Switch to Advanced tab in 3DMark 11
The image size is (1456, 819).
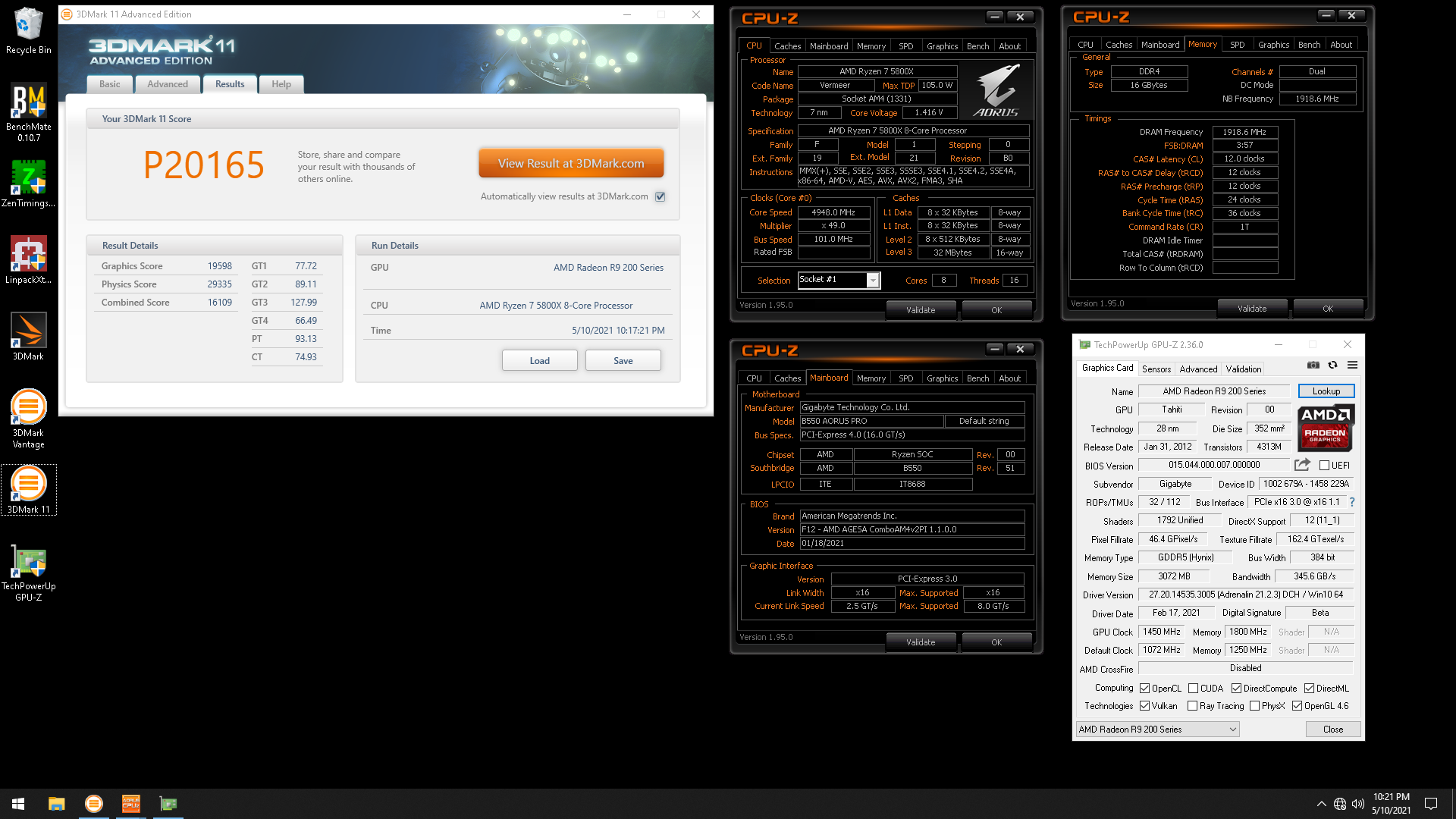(168, 84)
